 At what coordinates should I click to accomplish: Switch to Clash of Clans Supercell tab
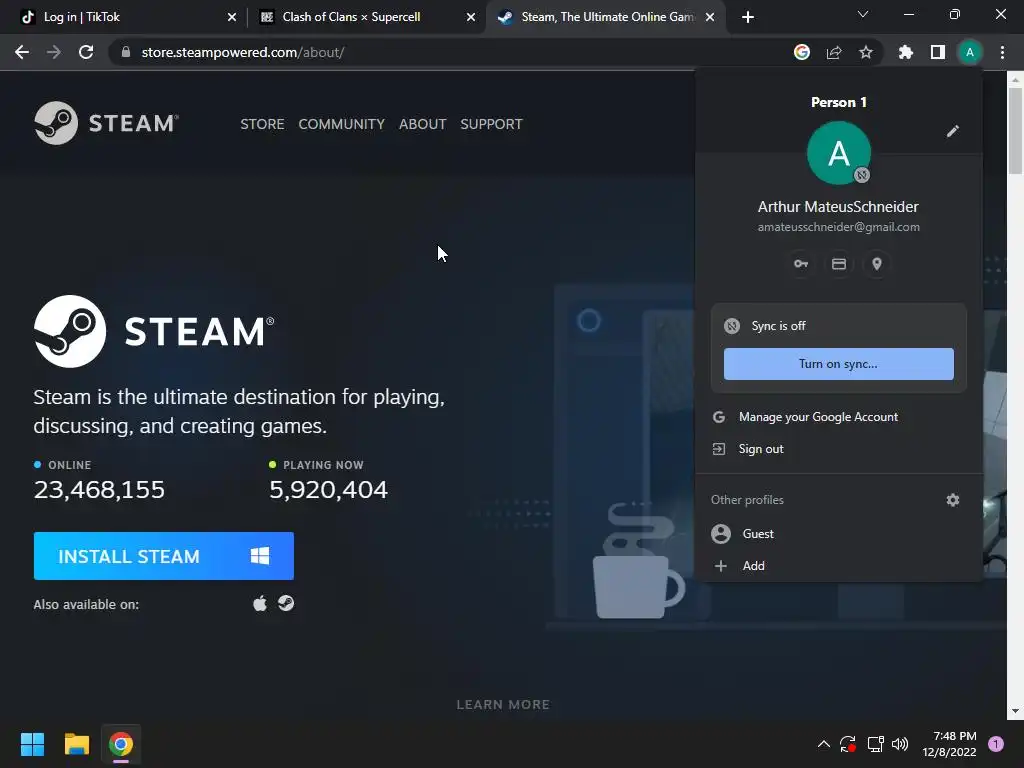tap(367, 17)
